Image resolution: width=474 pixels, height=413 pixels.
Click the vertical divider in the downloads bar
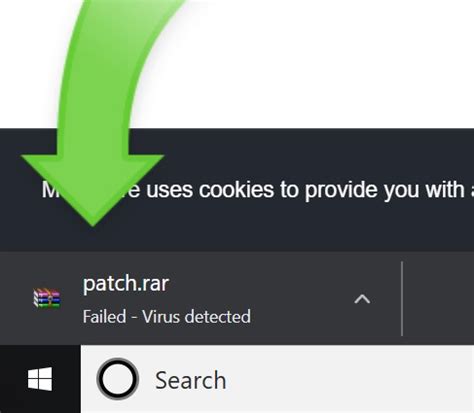click(402, 299)
